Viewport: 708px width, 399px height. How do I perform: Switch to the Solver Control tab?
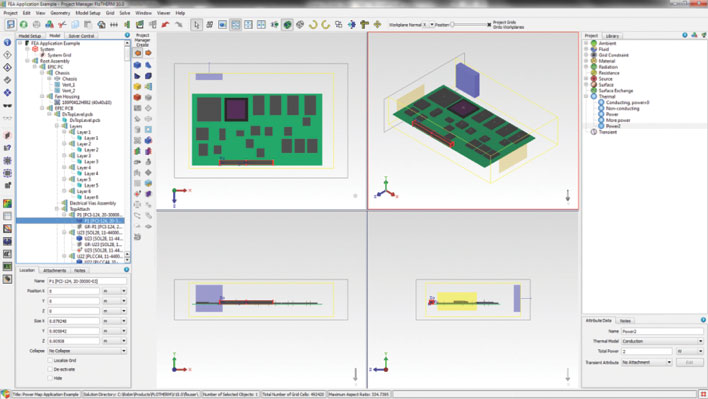click(x=81, y=36)
